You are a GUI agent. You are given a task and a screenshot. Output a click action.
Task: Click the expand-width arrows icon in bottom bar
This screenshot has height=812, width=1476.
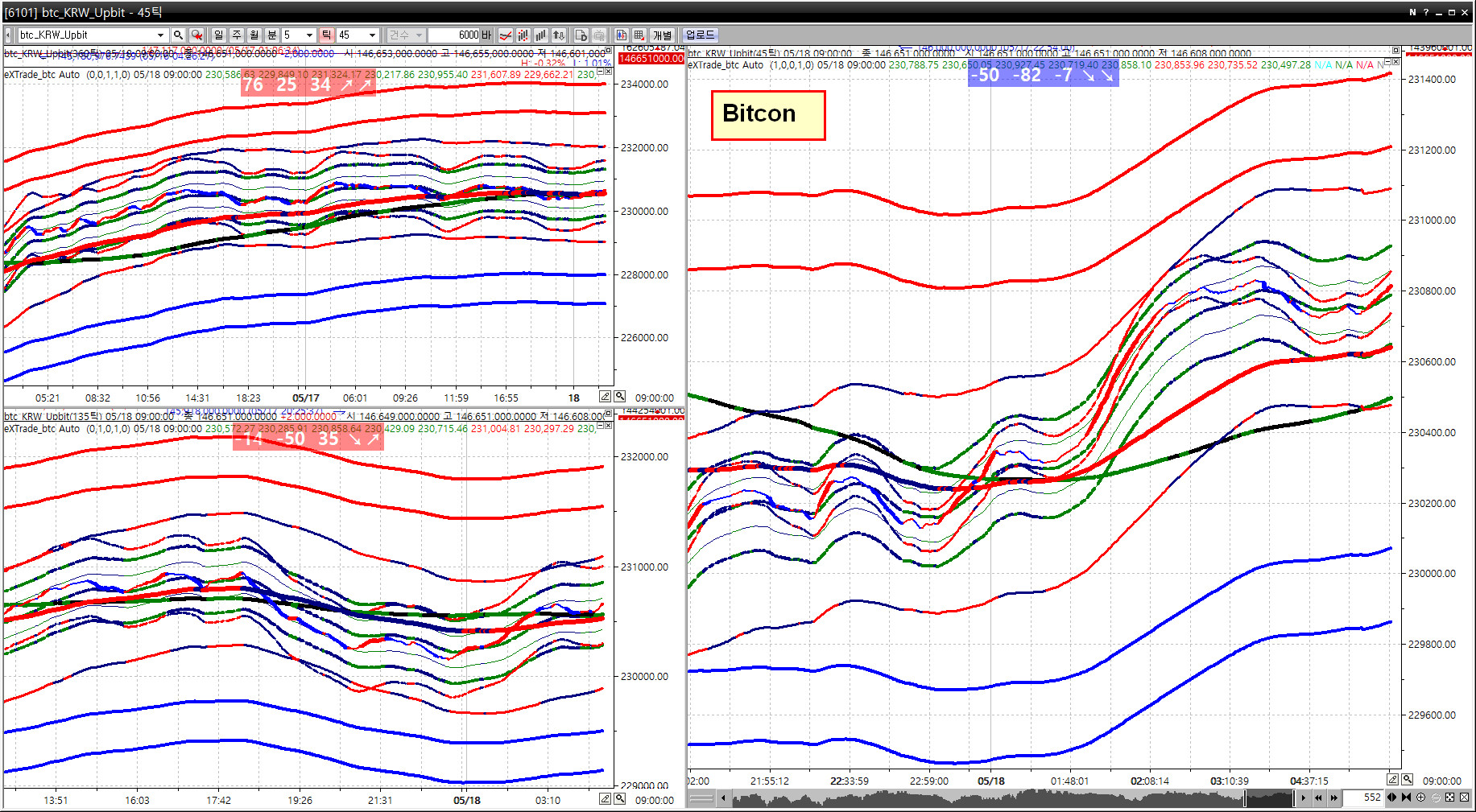(x=1392, y=798)
